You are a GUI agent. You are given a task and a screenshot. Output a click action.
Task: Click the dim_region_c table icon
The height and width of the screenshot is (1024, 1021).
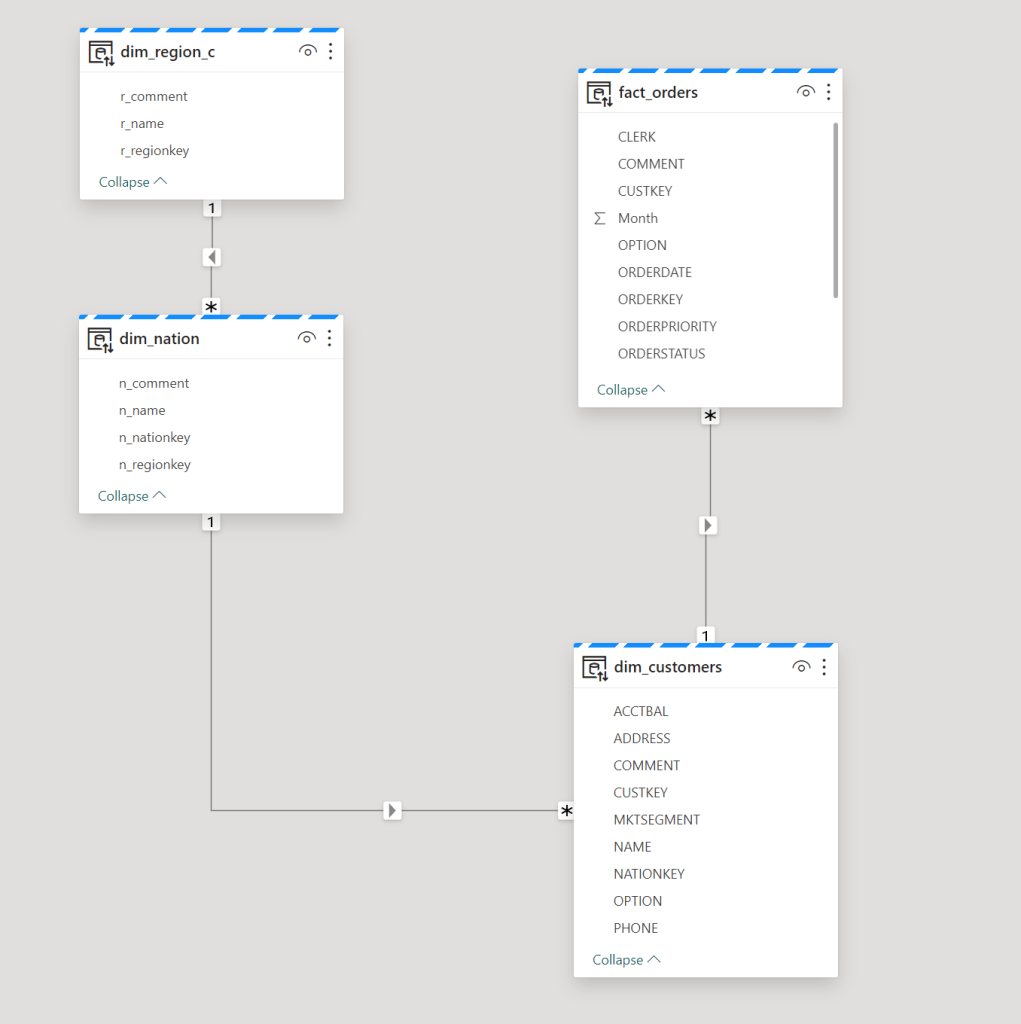(102, 53)
